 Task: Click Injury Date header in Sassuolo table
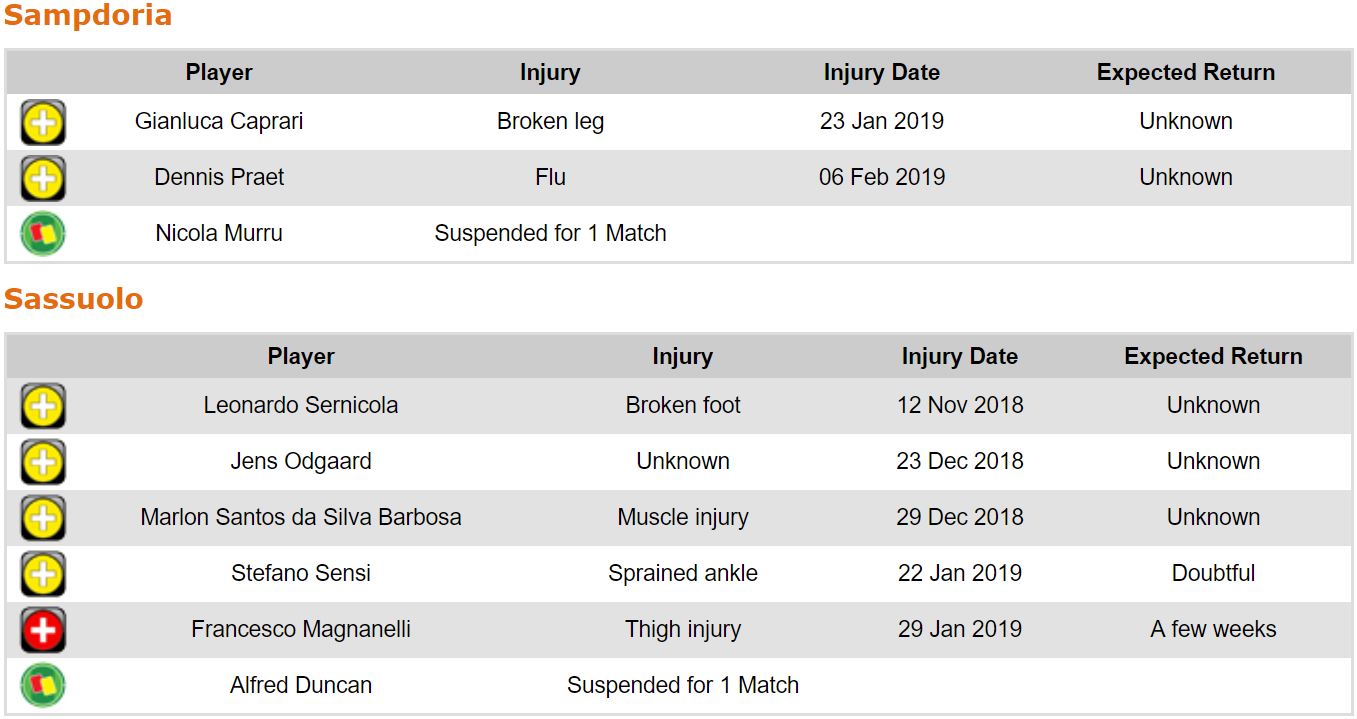(959, 357)
